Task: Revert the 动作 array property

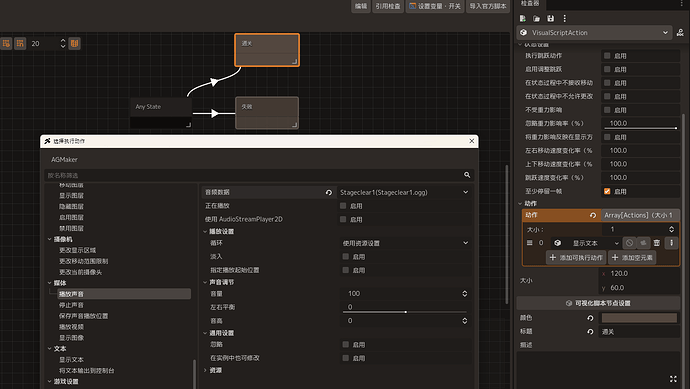Action: point(593,215)
